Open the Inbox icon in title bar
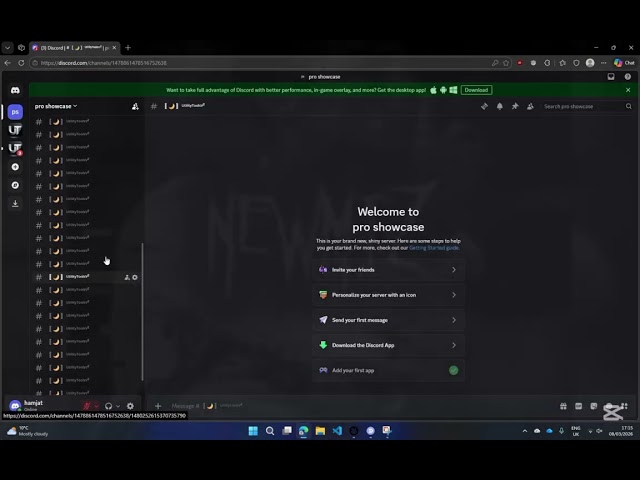The height and width of the screenshot is (480, 640). tap(611, 77)
